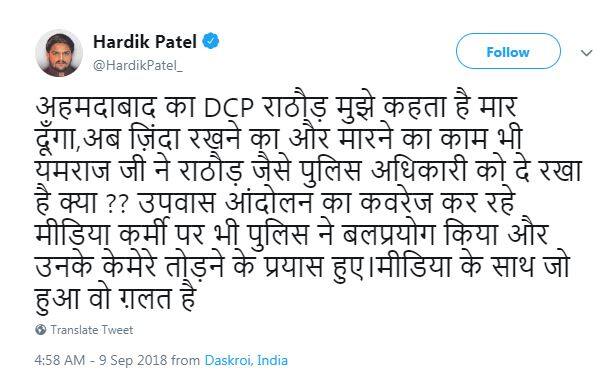Image resolution: width=605 pixels, height=379 pixels.
Task: Click the blue verified badge icon
Action: click(211, 41)
